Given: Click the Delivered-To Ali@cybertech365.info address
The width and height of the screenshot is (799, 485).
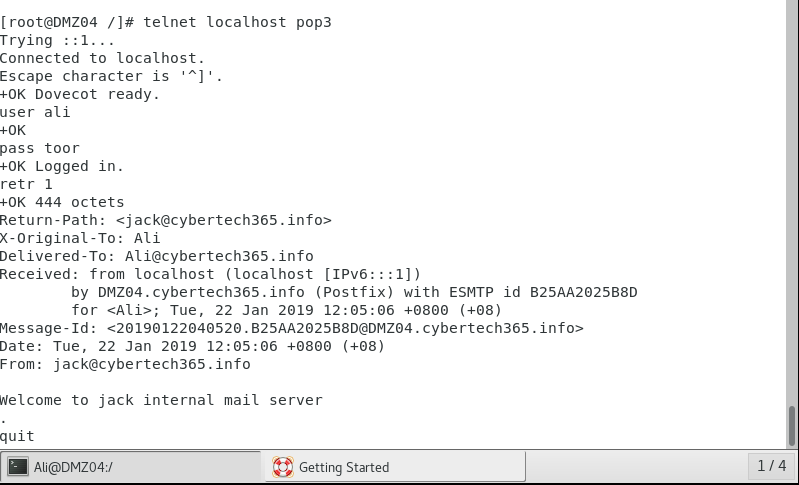Looking at the screenshot, I should (x=219, y=256).
